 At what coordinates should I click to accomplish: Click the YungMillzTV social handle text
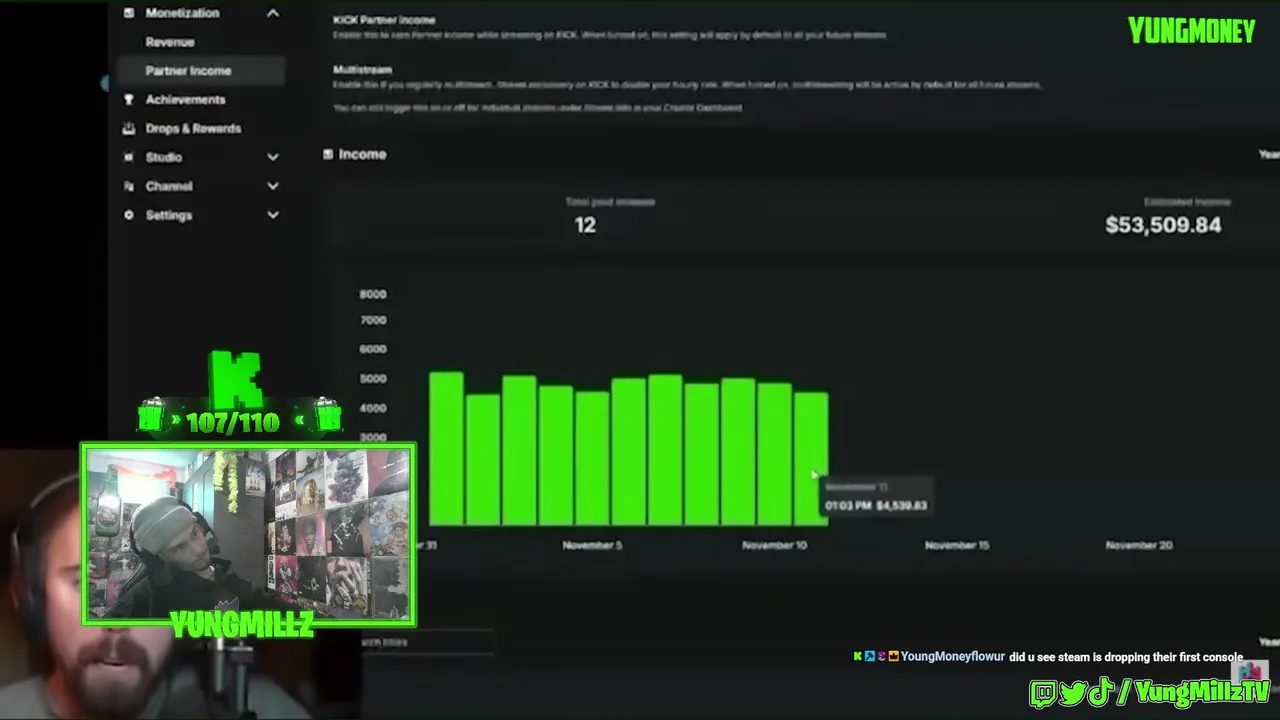(1203, 692)
